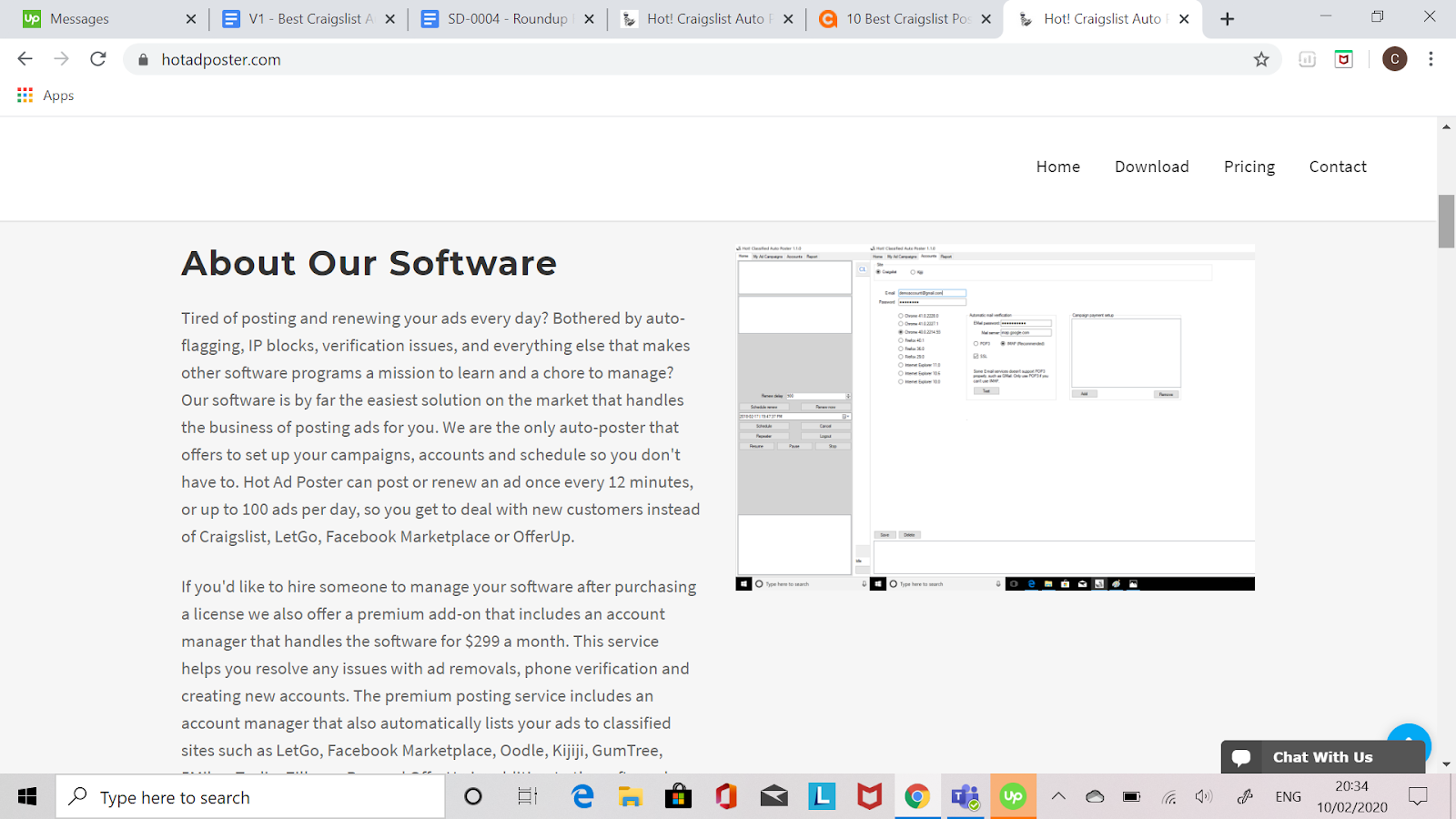Open Cortana from the taskbar

click(x=473, y=797)
